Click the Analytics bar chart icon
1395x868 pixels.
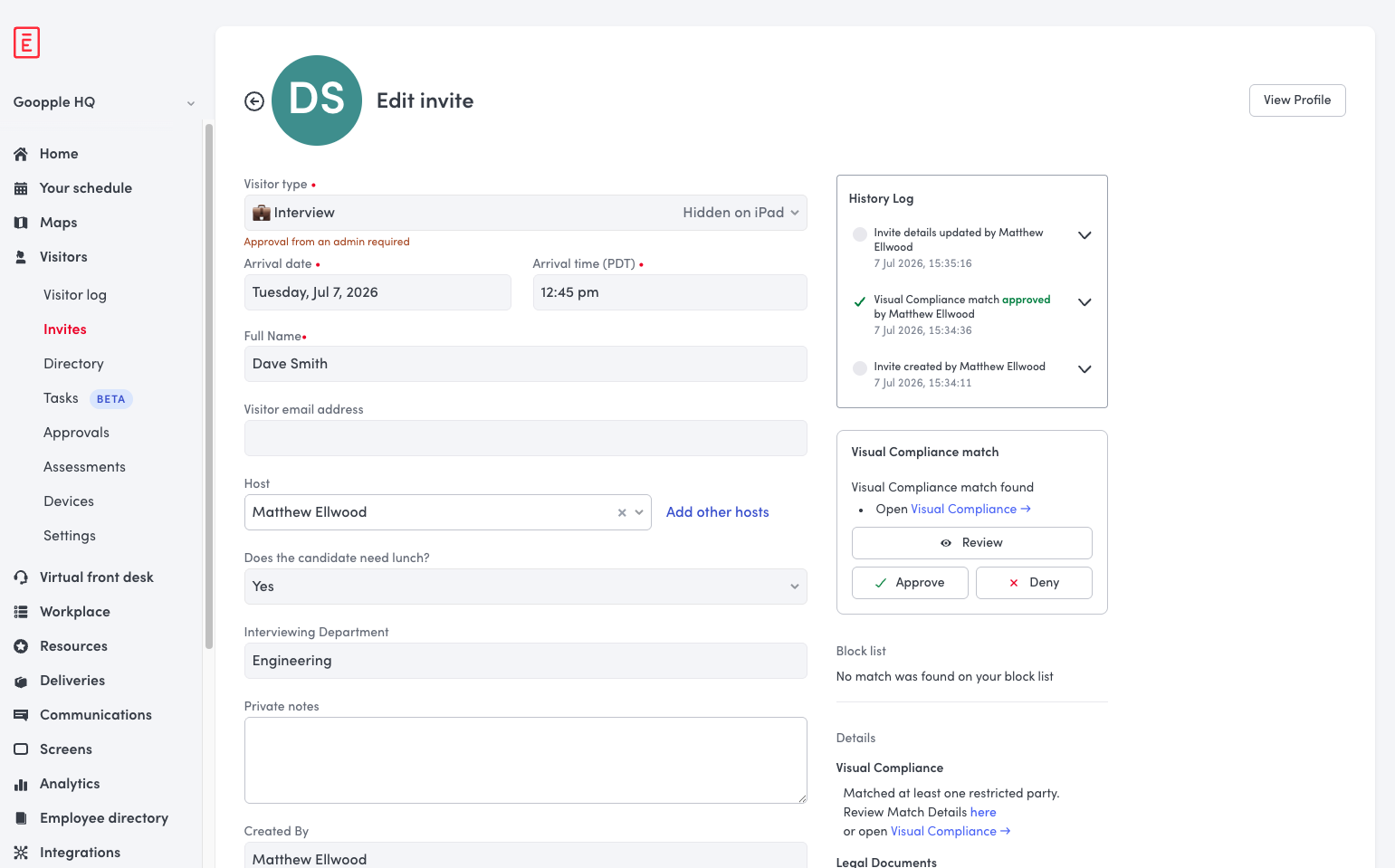21,784
